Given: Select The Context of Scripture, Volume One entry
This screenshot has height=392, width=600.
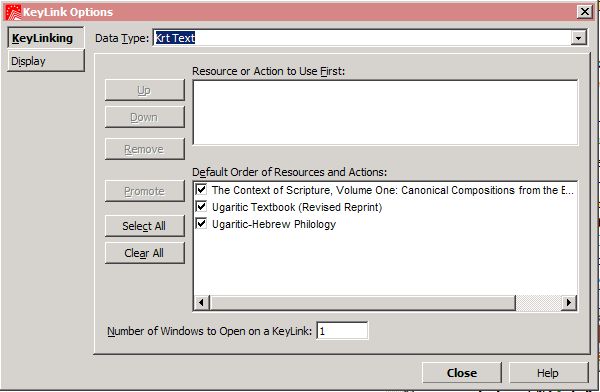Looking at the screenshot, I should [393, 190].
